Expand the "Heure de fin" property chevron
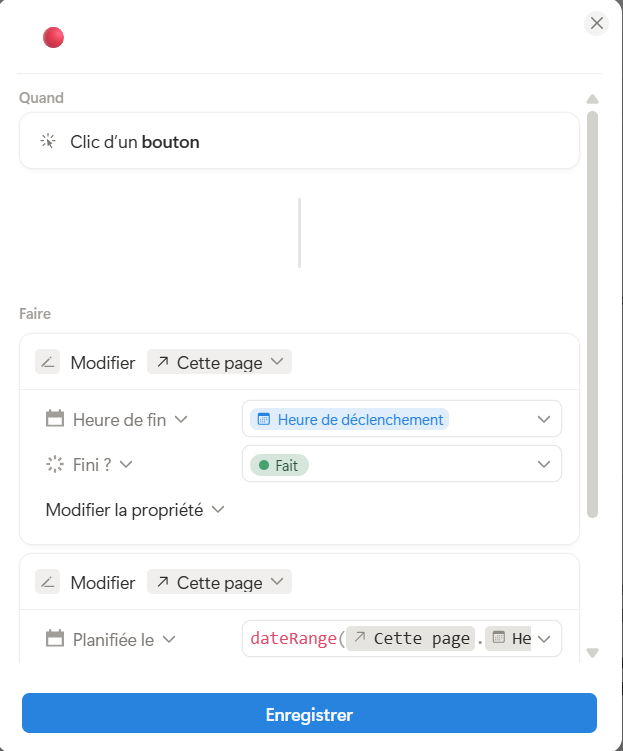623x751 pixels. [x=181, y=419]
